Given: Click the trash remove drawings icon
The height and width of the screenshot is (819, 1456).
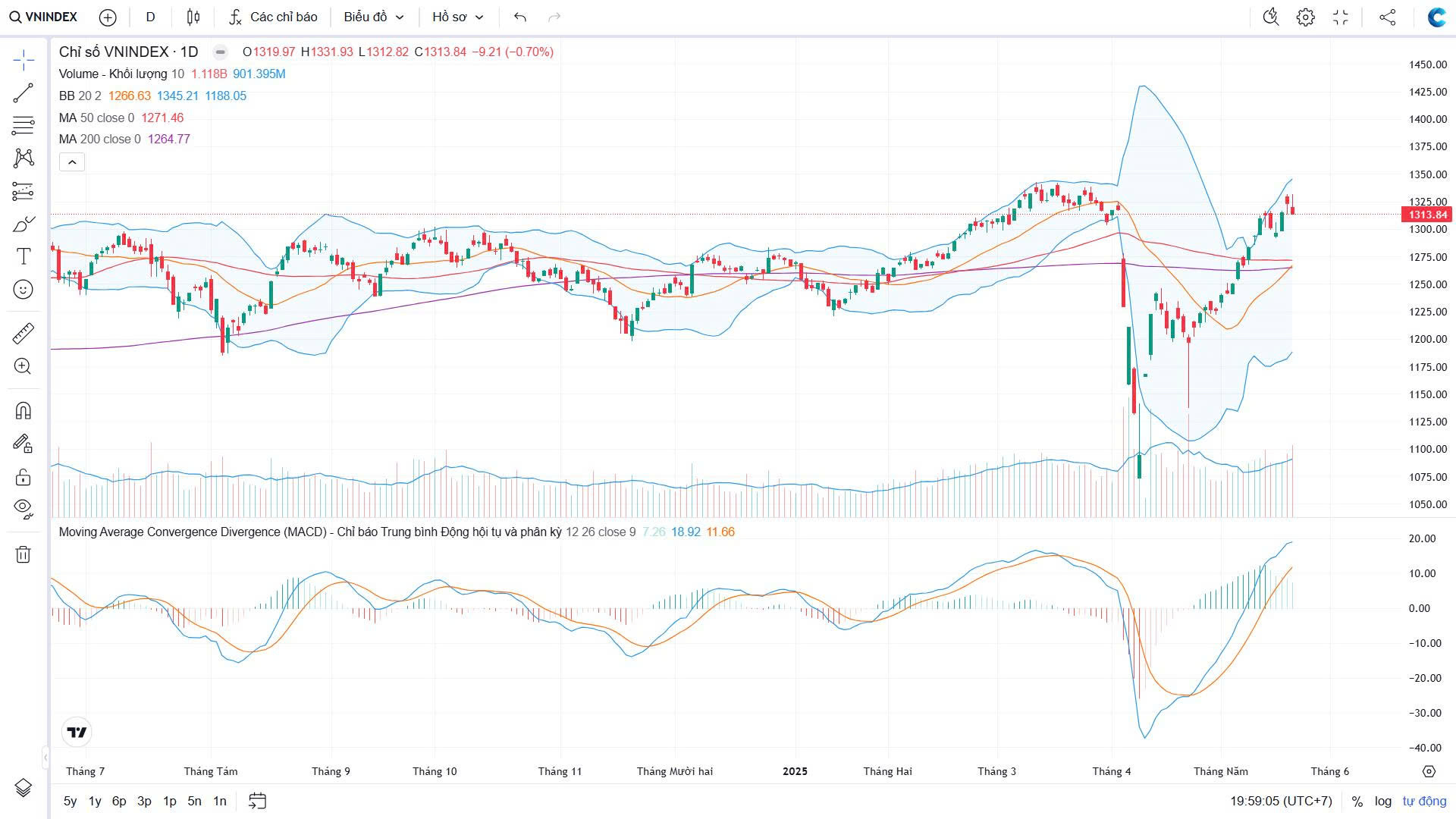Looking at the screenshot, I should coord(23,554).
